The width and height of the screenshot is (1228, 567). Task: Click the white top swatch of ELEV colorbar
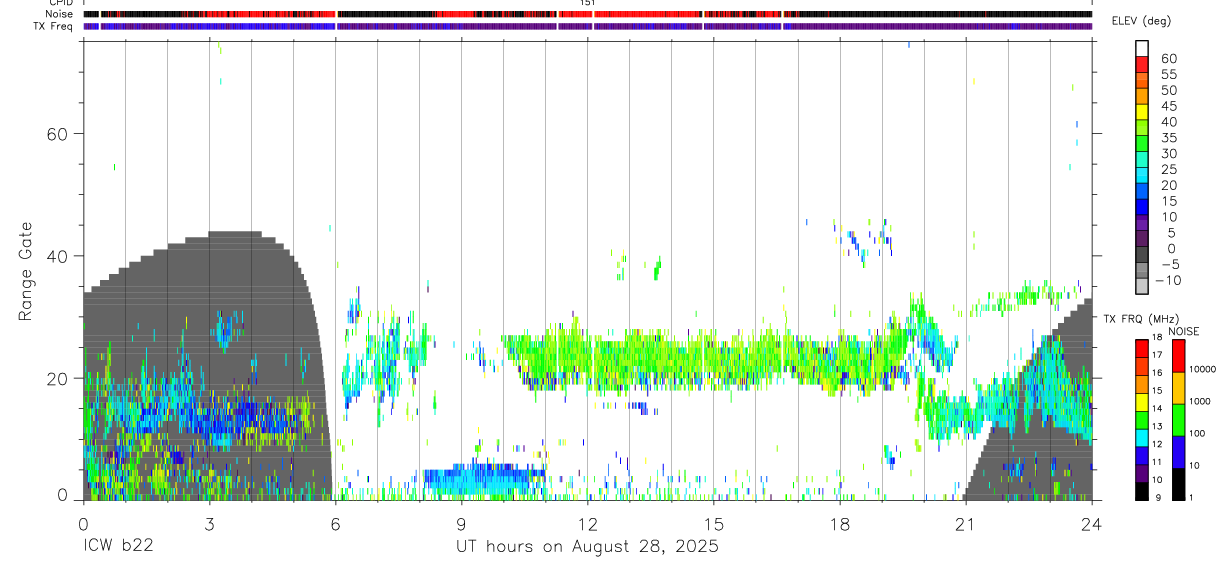1142,48
